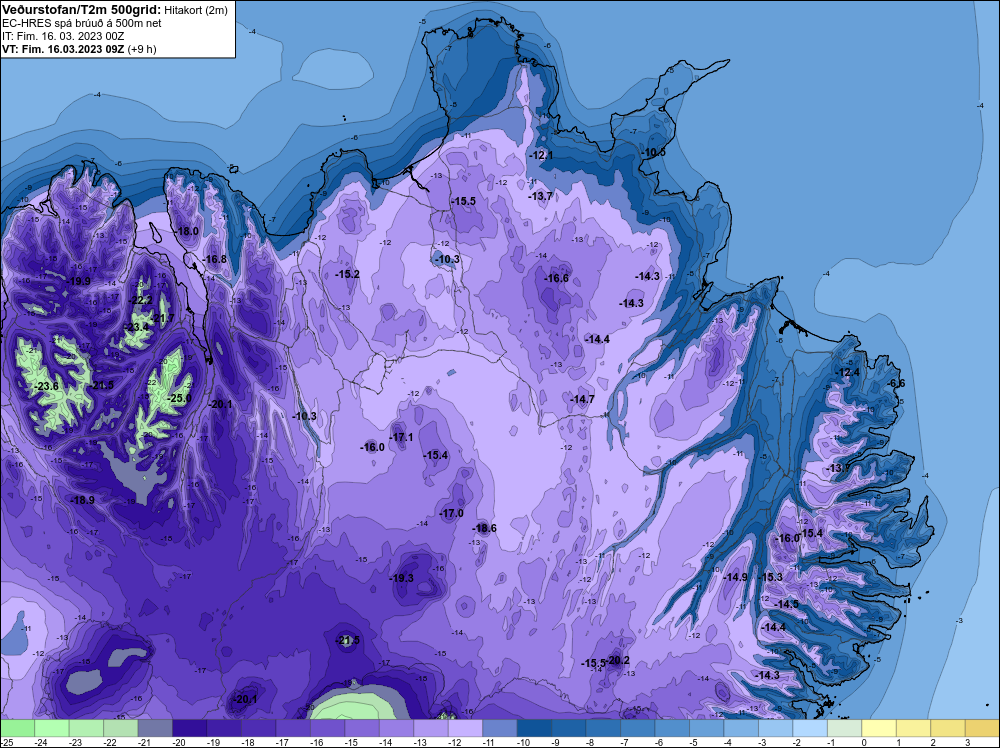Select the -20.2 temperature value

(617, 660)
